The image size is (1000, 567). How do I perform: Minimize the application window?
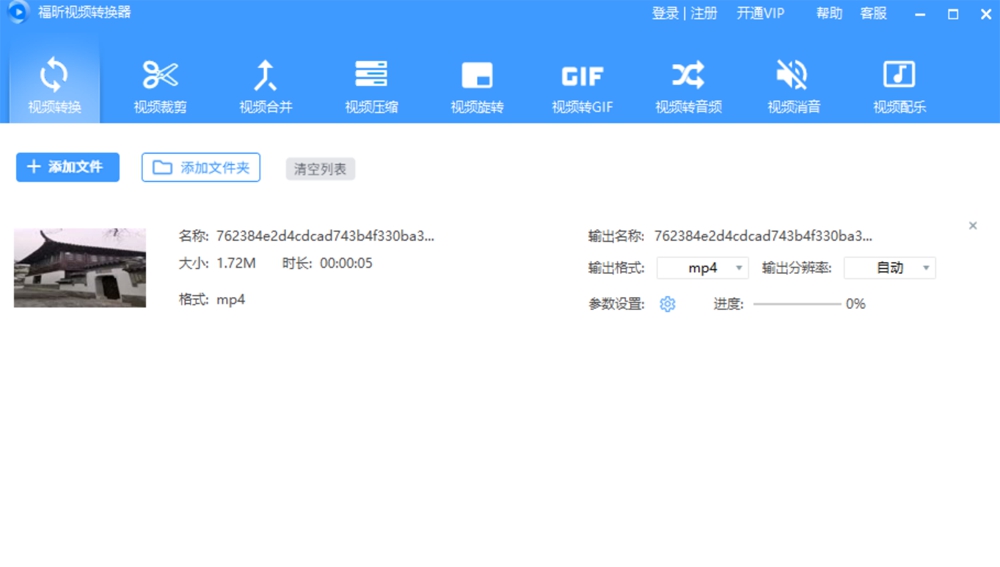coord(920,14)
